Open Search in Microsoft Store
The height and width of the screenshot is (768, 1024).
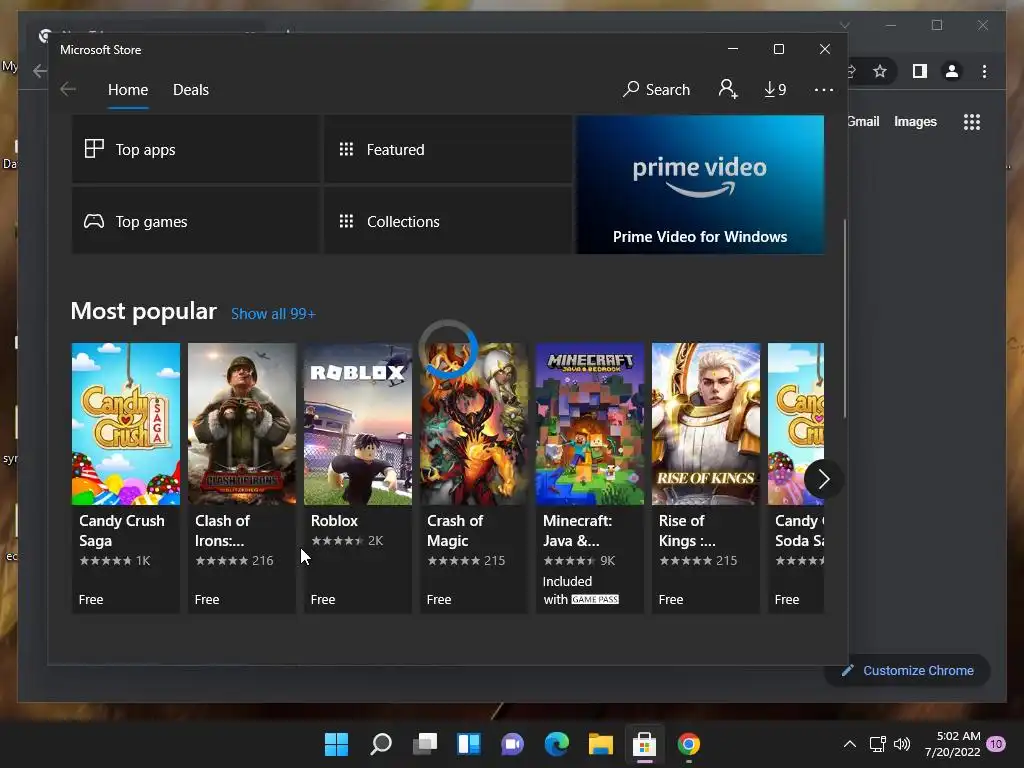(656, 89)
